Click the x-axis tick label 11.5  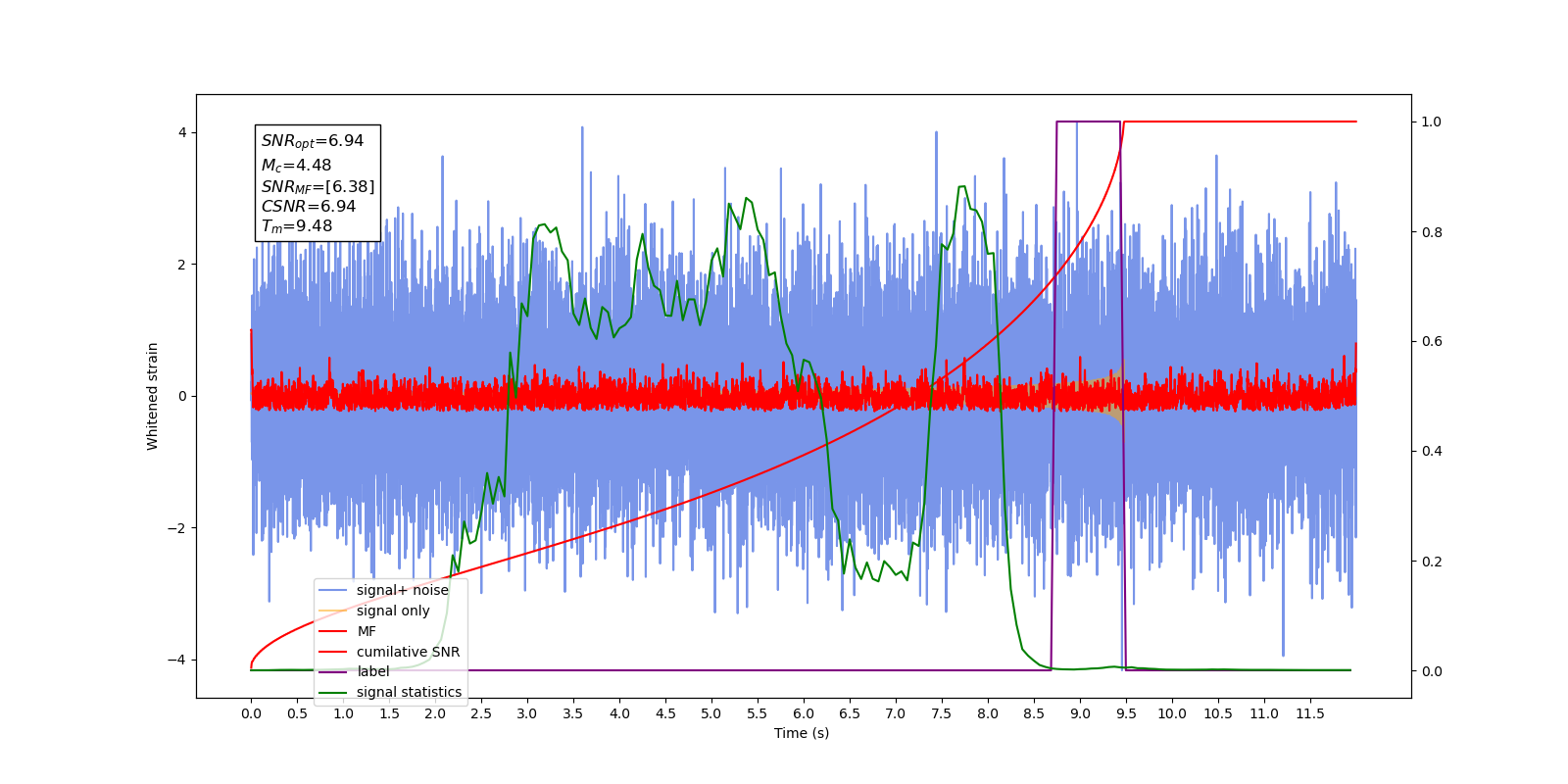(1310, 713)
